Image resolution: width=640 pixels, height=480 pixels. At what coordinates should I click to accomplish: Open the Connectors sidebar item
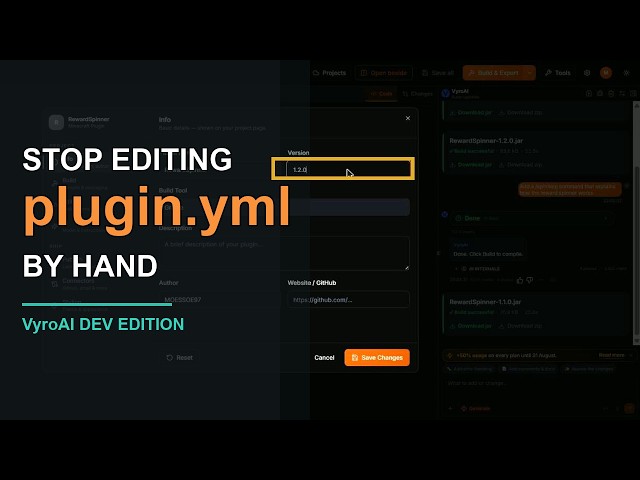78,284
